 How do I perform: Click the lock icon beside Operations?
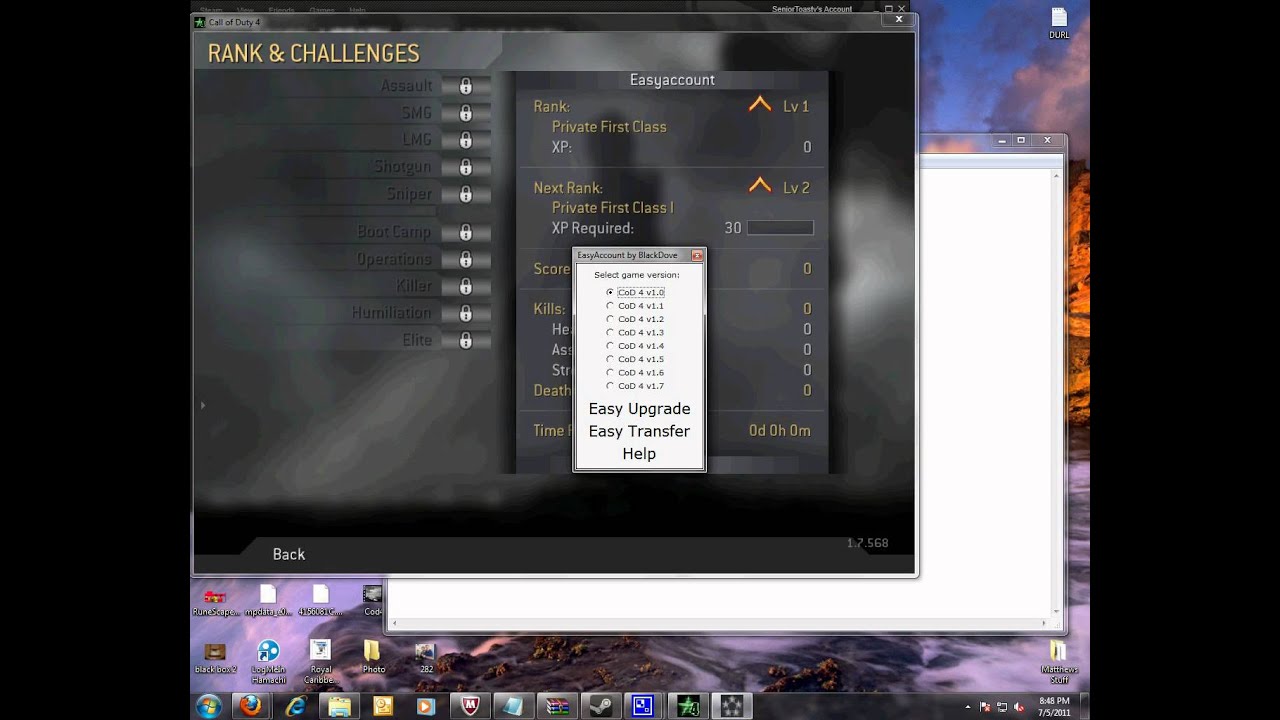coord(466,259)
